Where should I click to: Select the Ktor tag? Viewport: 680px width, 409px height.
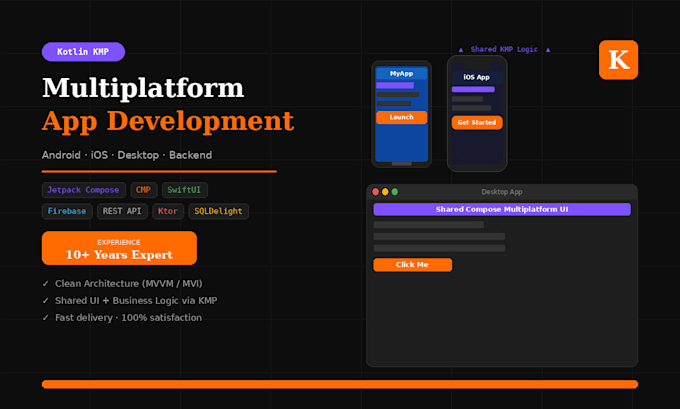tap(168, 211)
